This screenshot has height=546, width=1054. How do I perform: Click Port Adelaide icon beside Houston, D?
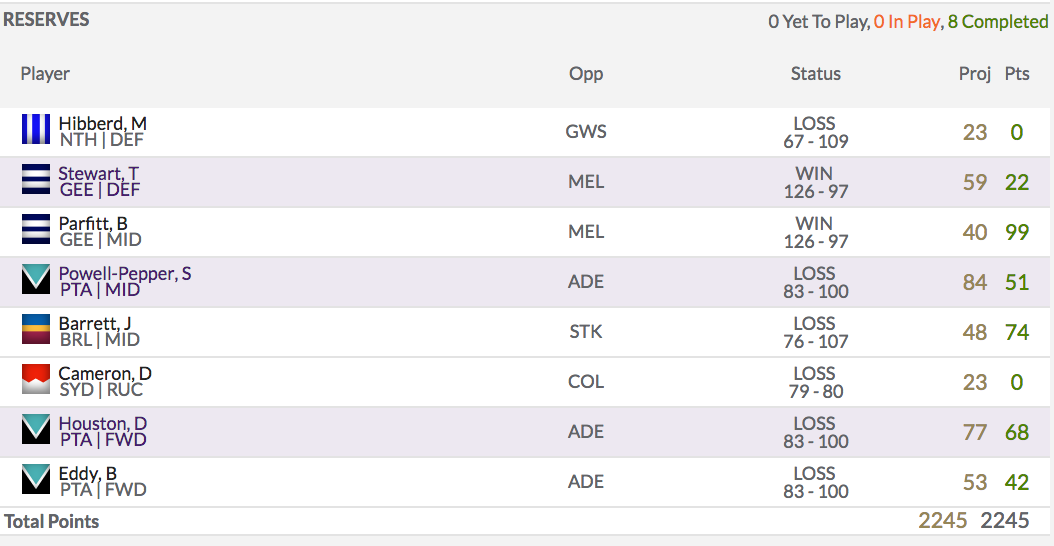pyautogui.click(x=36, y=429)
